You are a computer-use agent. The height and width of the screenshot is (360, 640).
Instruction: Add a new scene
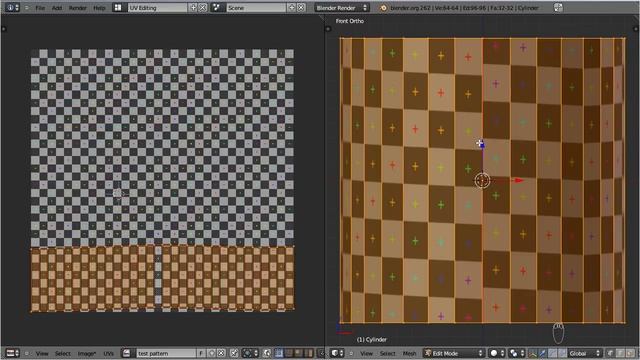click(x=292, y=8)
